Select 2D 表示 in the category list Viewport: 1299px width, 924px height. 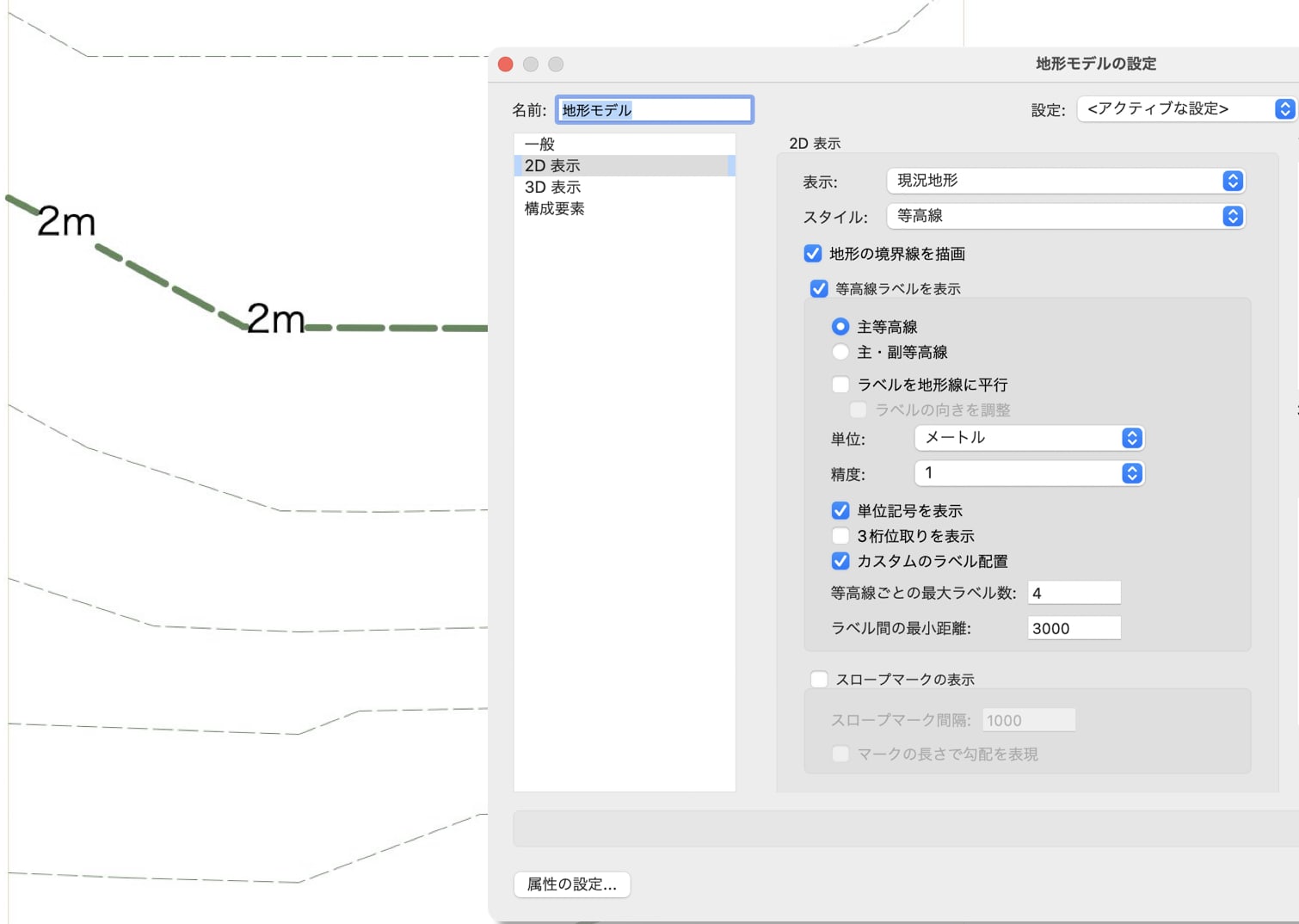(625, 165)
